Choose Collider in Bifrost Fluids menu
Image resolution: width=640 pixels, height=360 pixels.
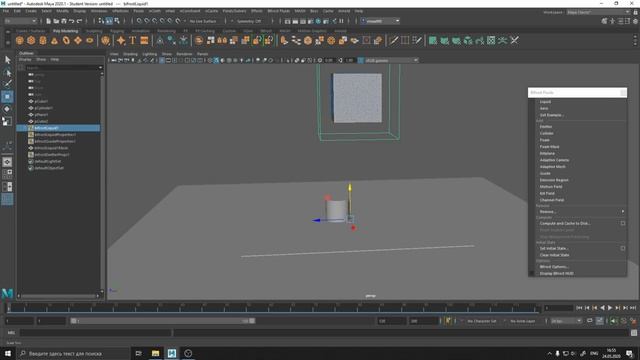(x=547, y=133)
